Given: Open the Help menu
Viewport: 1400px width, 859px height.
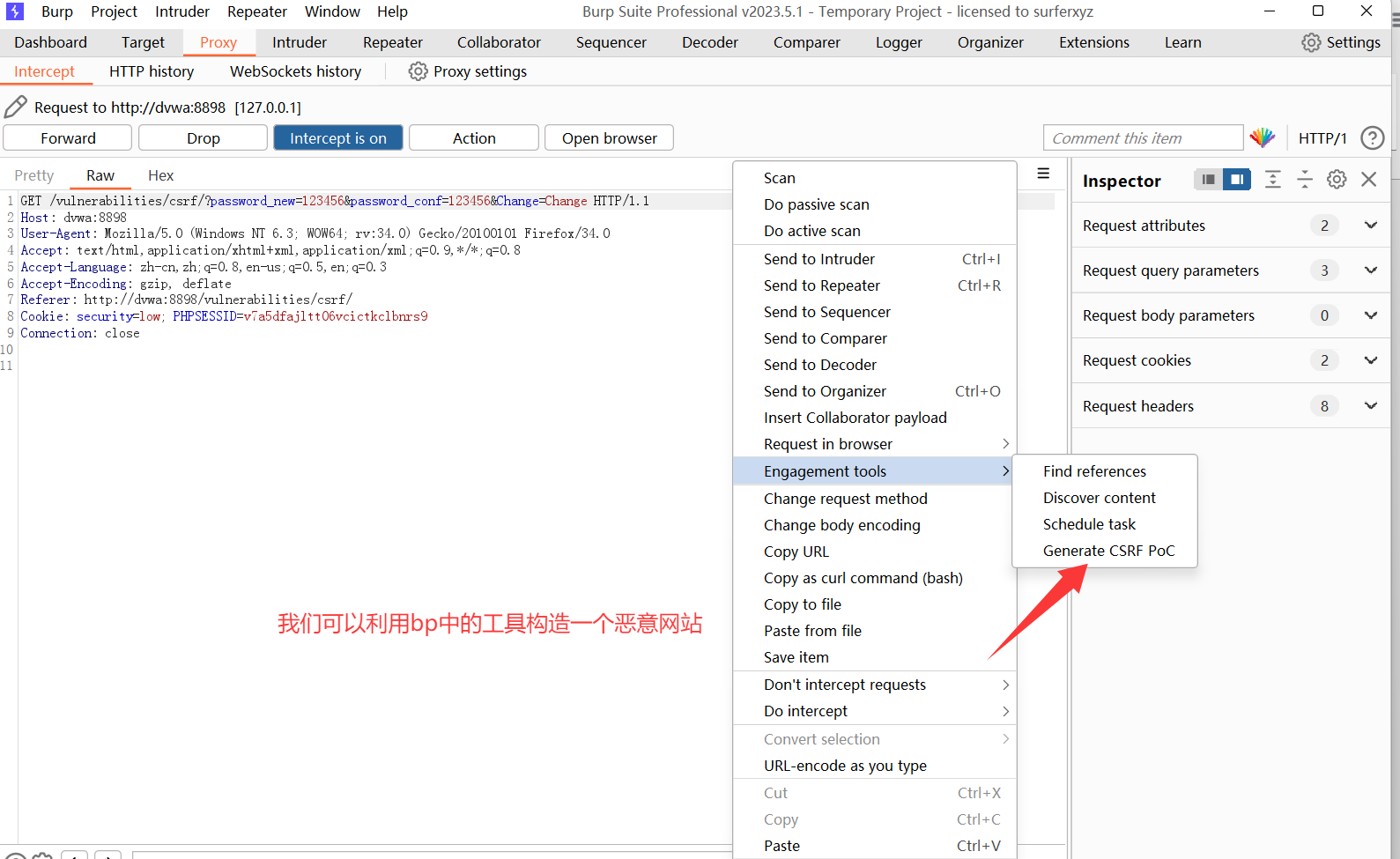Looking at the screenshot, I should (392, 11).
